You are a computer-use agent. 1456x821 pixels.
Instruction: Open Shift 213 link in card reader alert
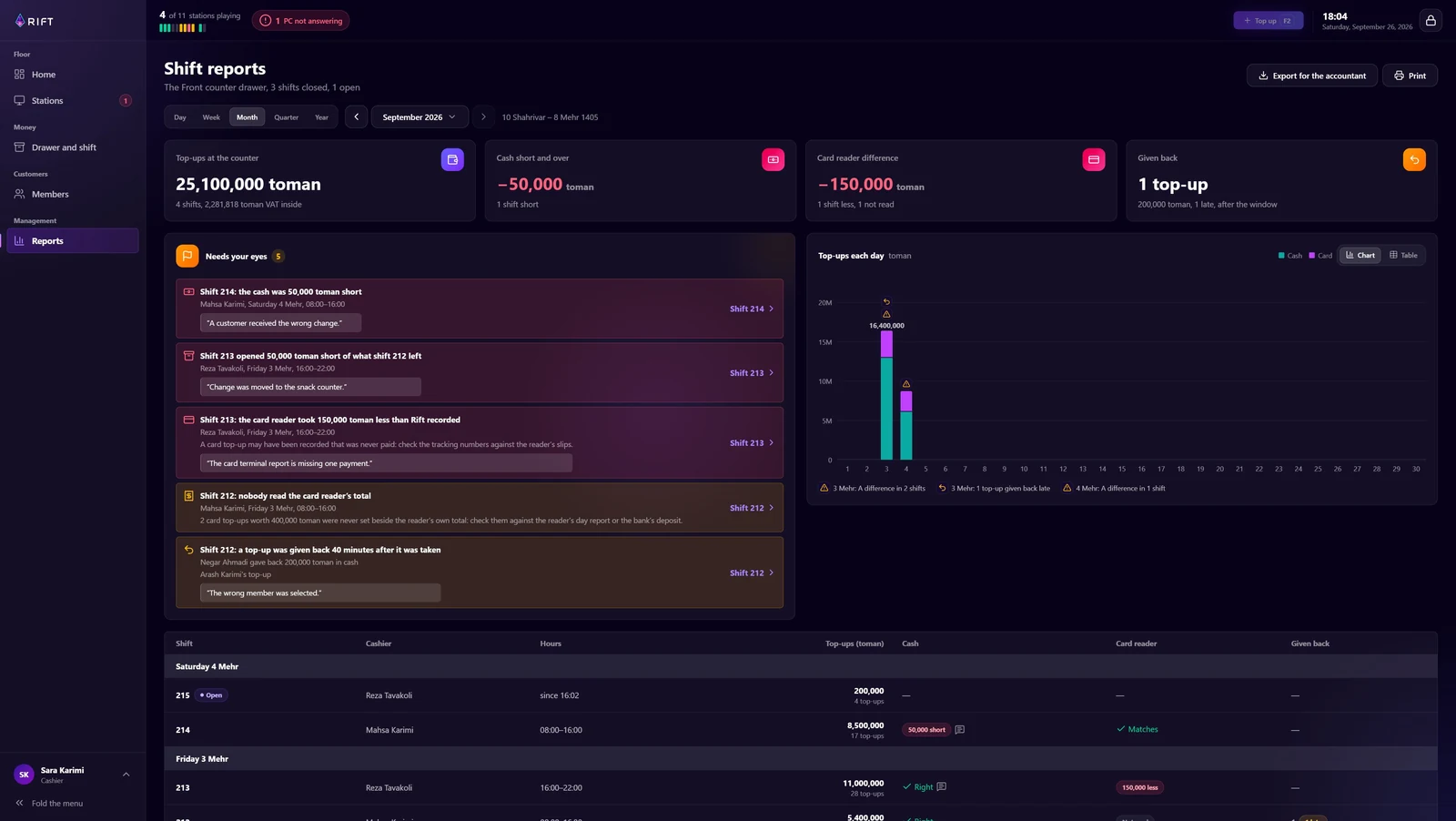752,442
